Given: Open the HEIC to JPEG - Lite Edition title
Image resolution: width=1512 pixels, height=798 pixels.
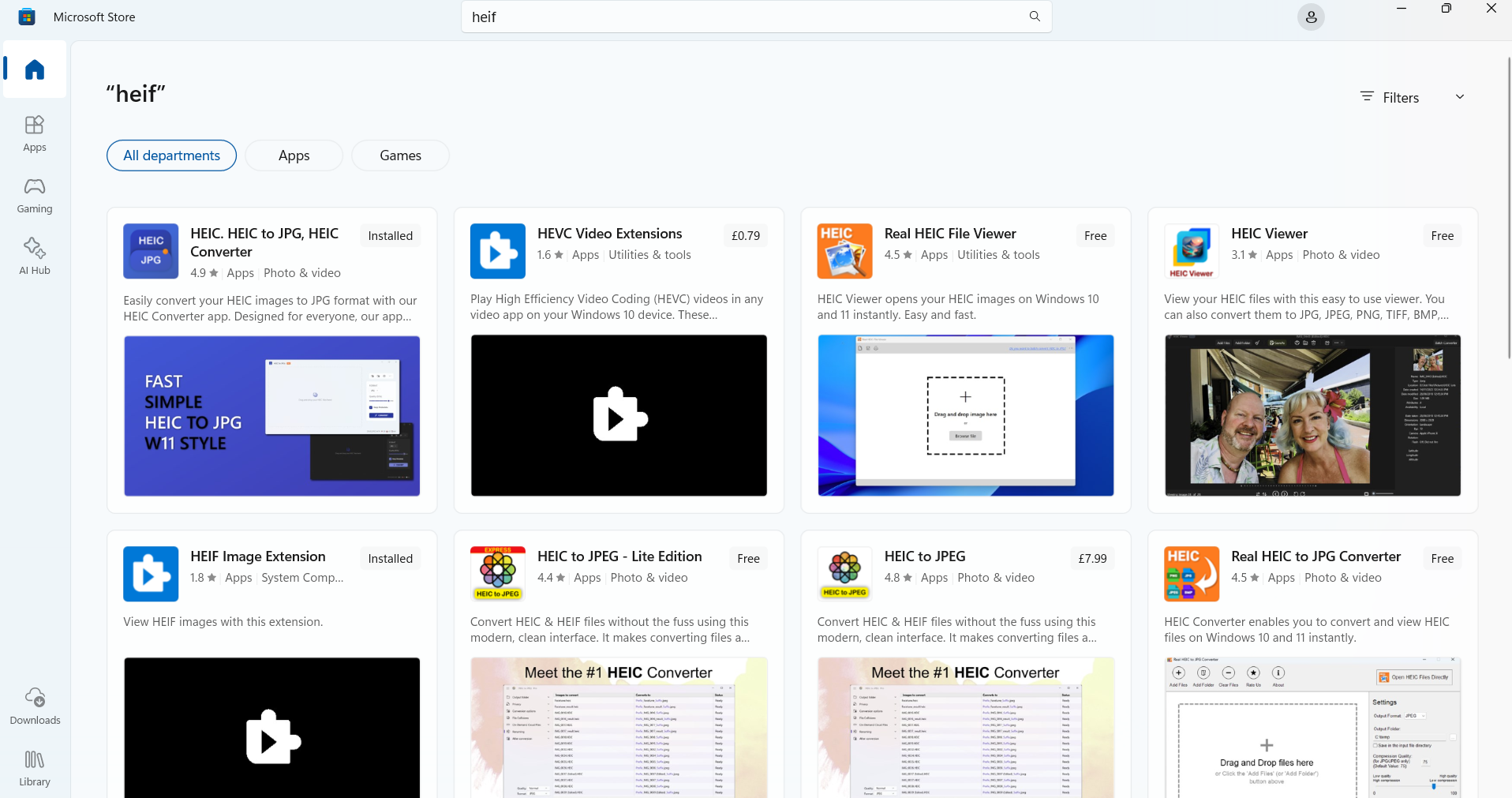Looking at the screenshot, I should pos(619,556).
